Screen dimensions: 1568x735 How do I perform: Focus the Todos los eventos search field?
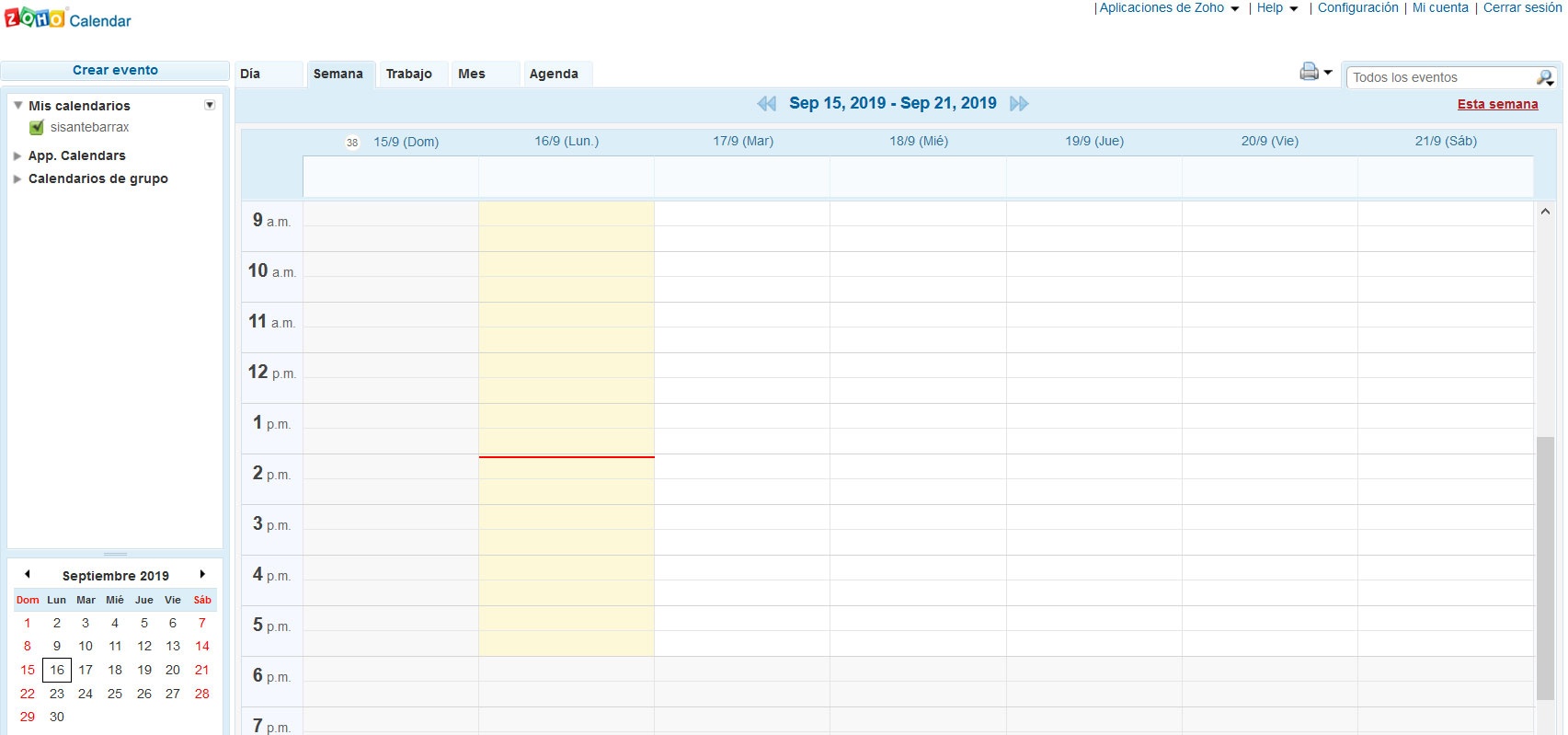pos(1439,77)
